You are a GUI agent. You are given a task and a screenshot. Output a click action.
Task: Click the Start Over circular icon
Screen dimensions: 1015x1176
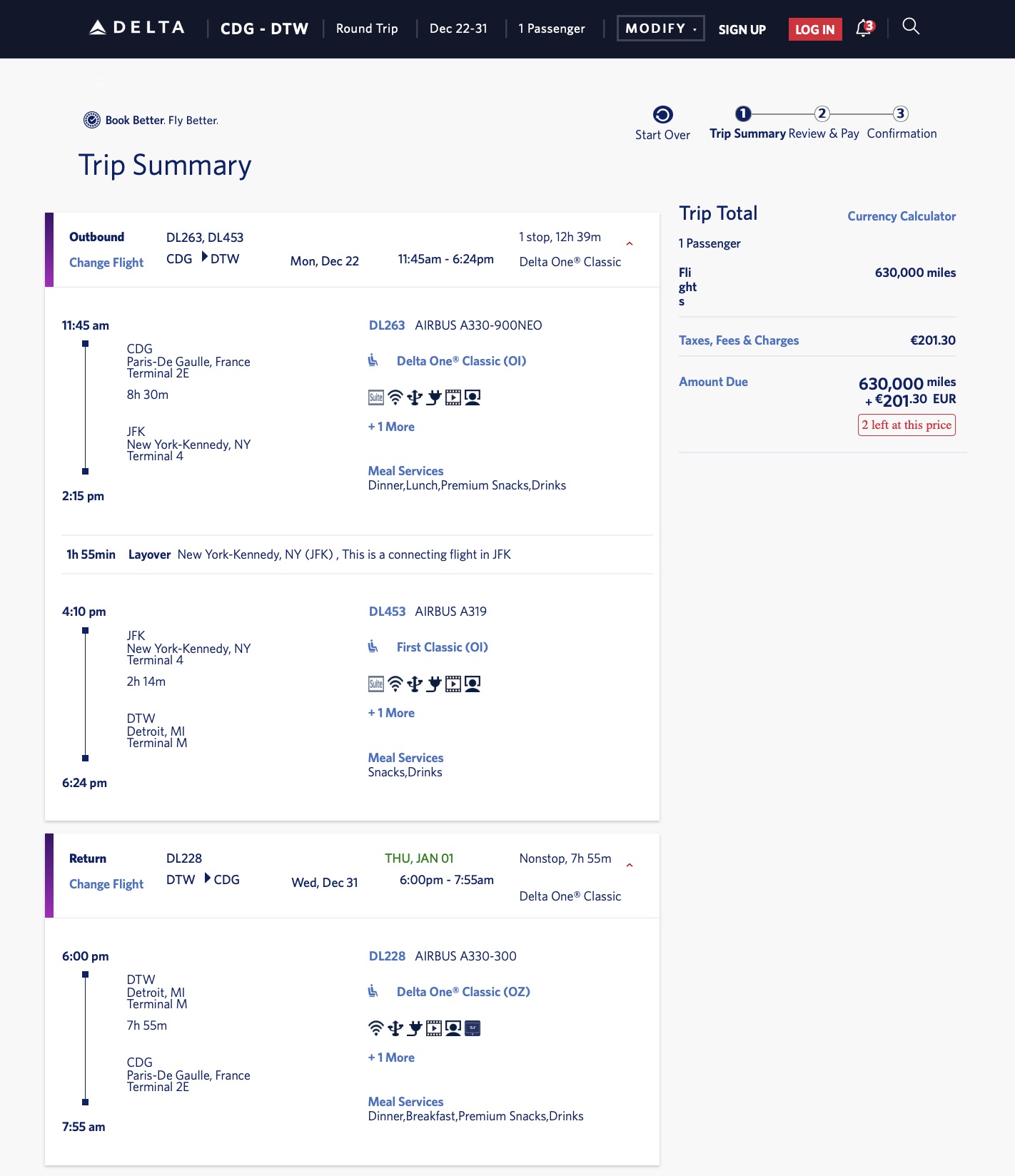[x=662, y=115]
